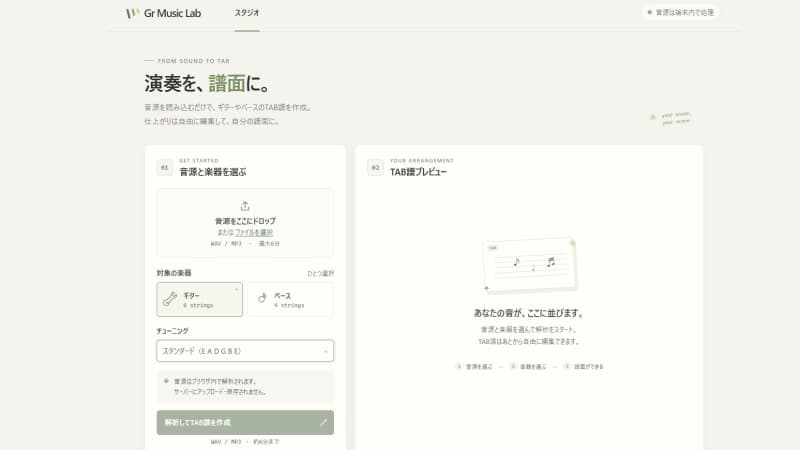This screenshot has width=800, height=450.
Task: Click the tuning dropdown arrow
Action: tap(326, 352)
